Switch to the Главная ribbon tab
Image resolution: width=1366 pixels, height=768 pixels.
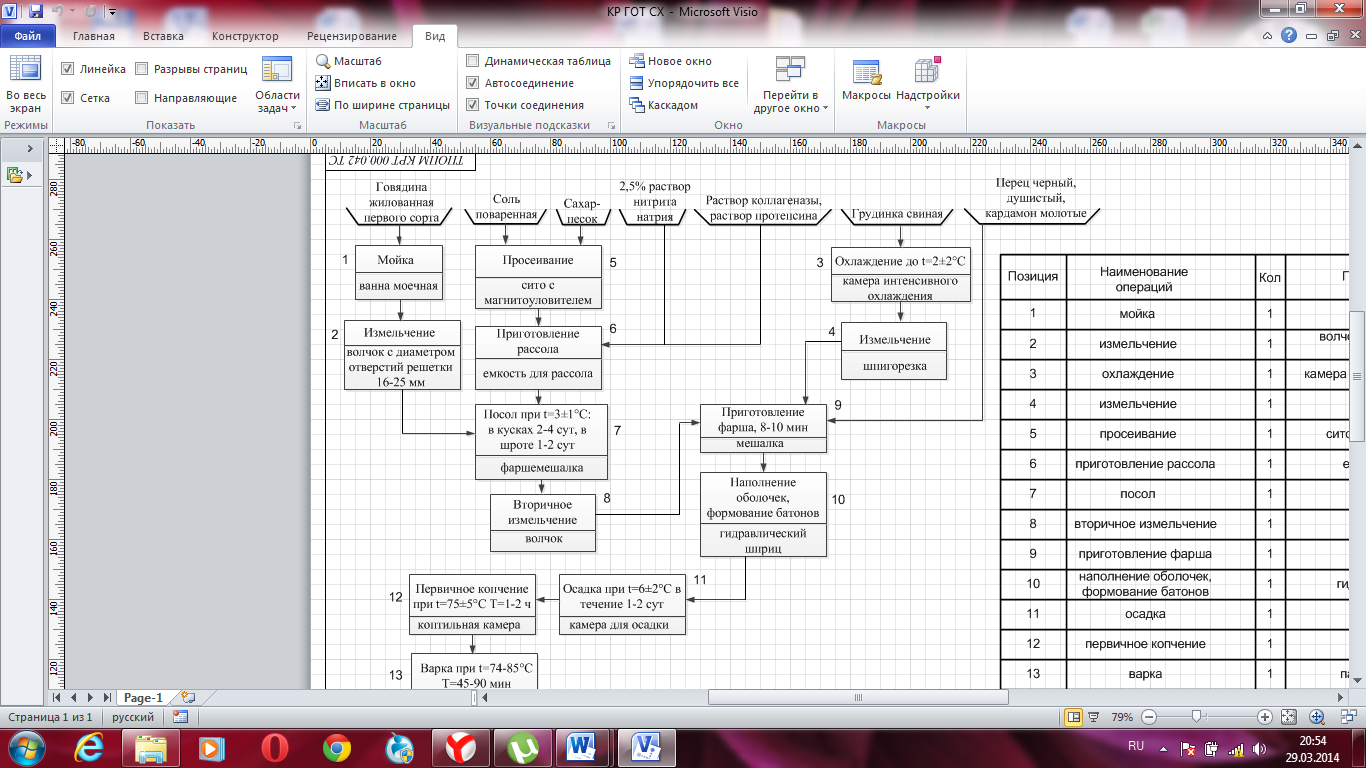pyautogui.click(x=94, y=36)
